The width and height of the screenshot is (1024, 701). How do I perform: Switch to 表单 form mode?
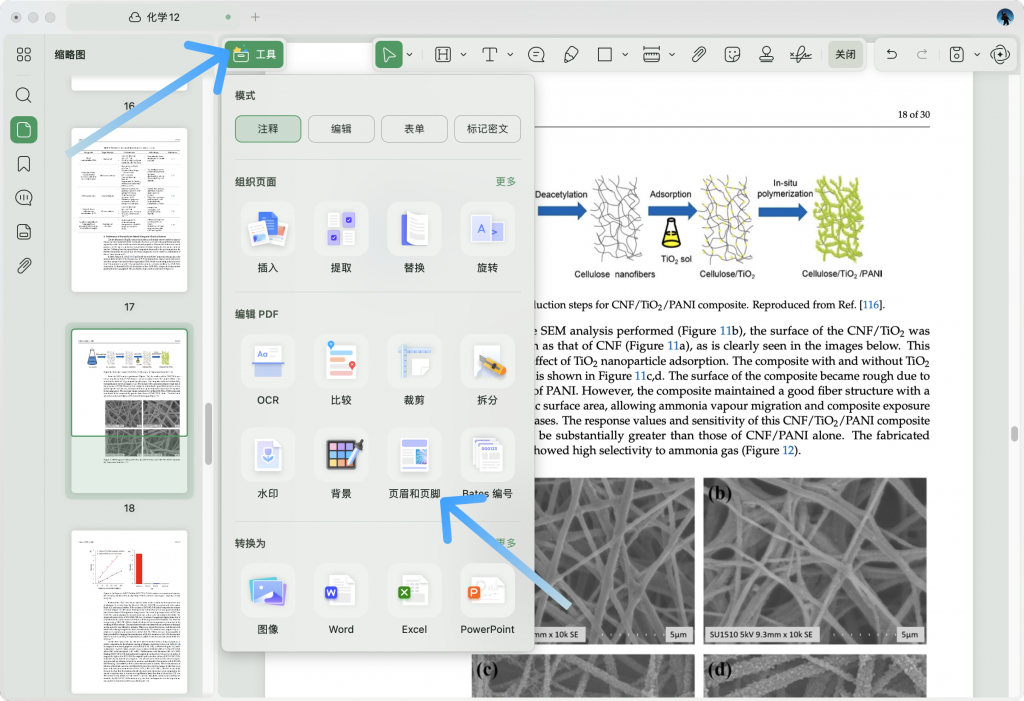pos(414,129)
